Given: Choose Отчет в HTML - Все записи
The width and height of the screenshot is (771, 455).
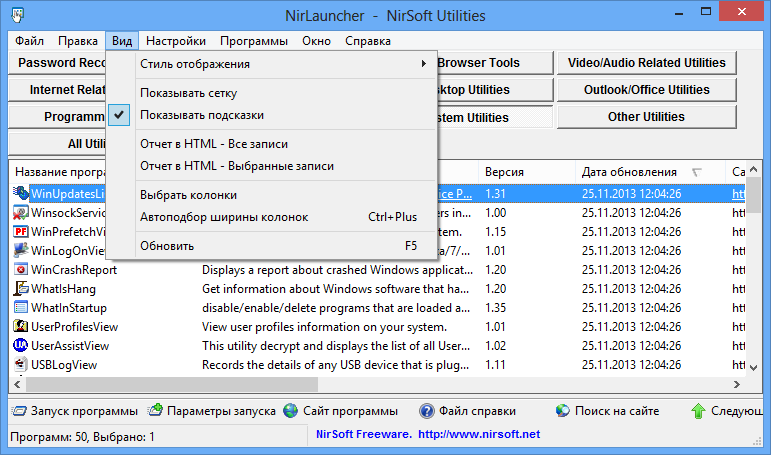Looking at the screenshot, I should point(271,144).
